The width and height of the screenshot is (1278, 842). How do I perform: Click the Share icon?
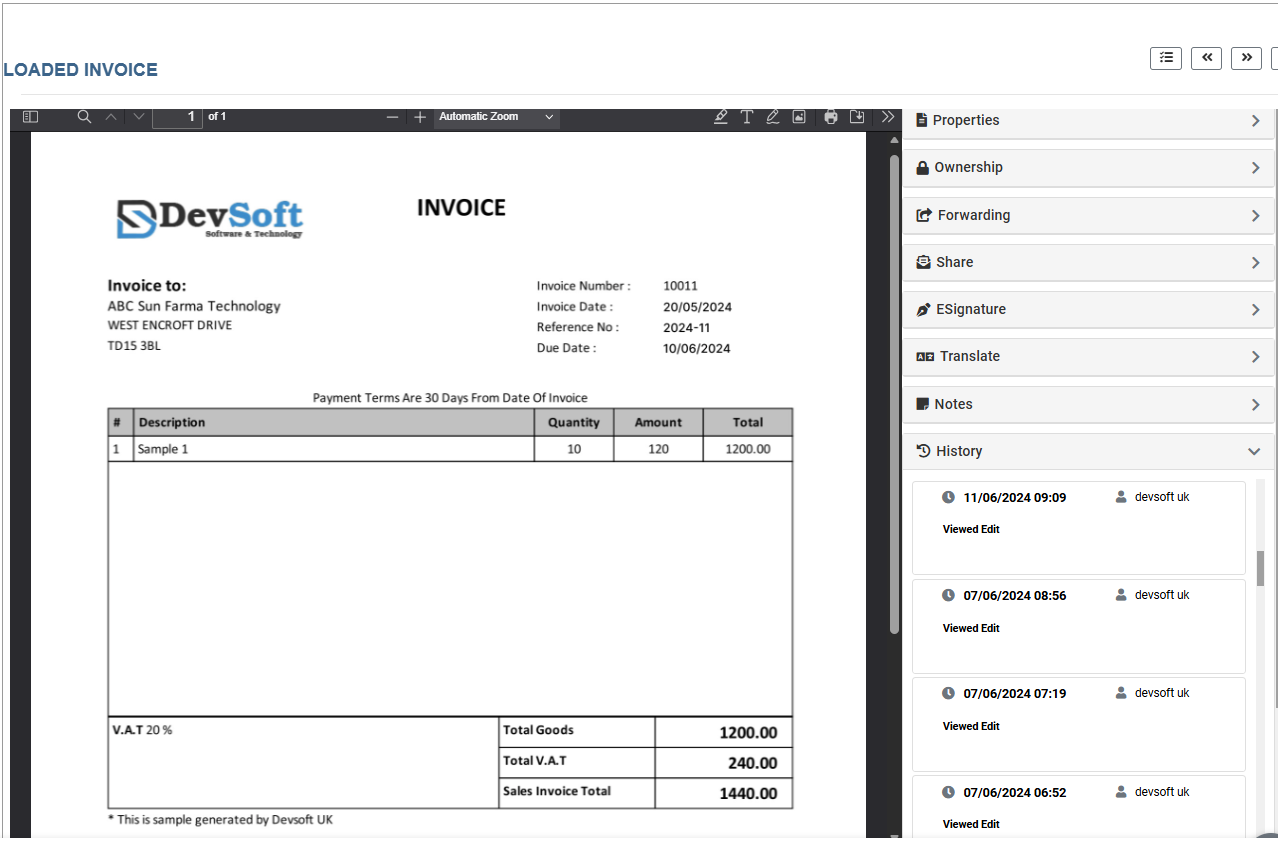point(924,262)
